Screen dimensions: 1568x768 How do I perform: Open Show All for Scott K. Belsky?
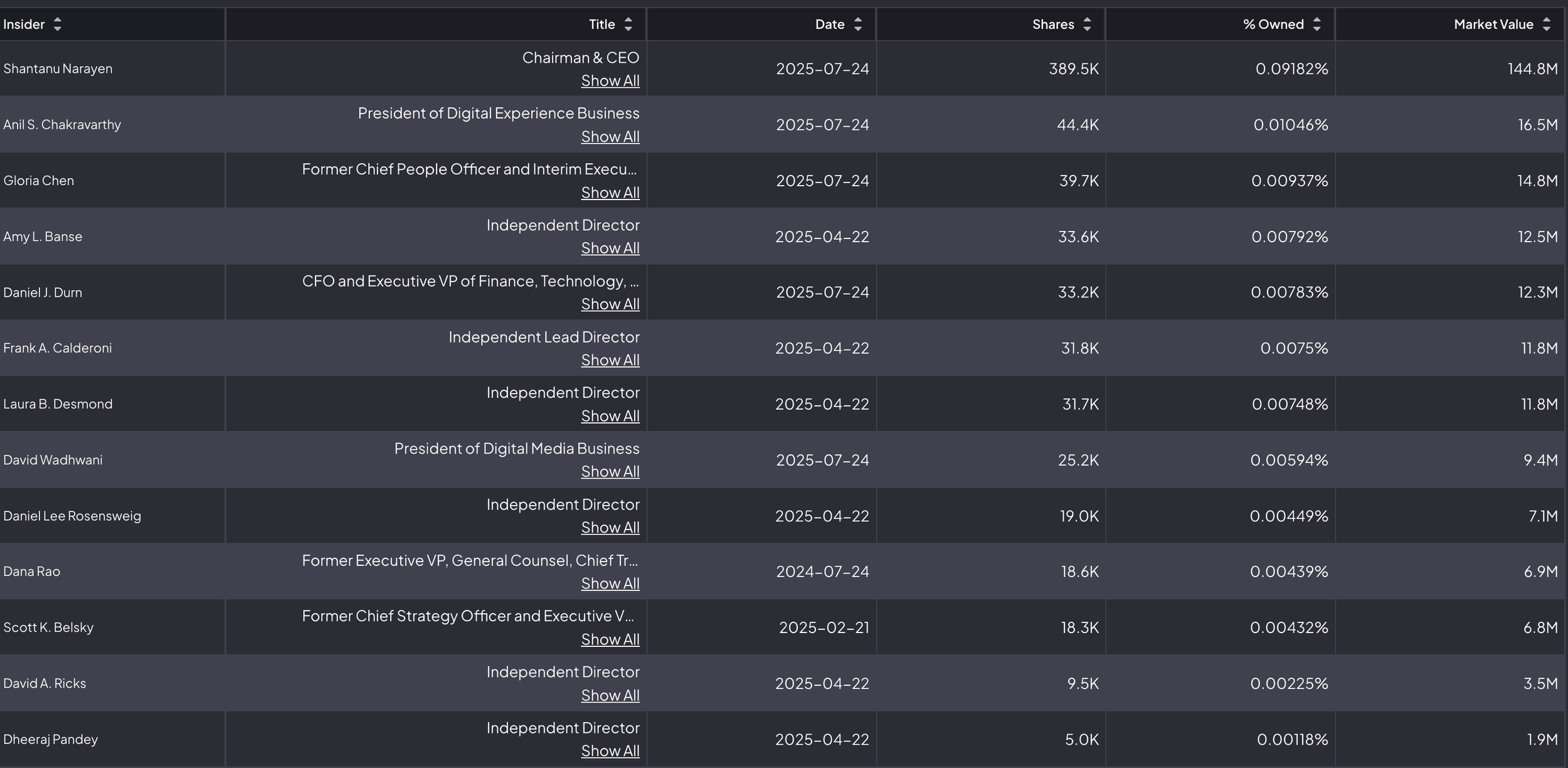pyautogui.click(x=610, y=639)
